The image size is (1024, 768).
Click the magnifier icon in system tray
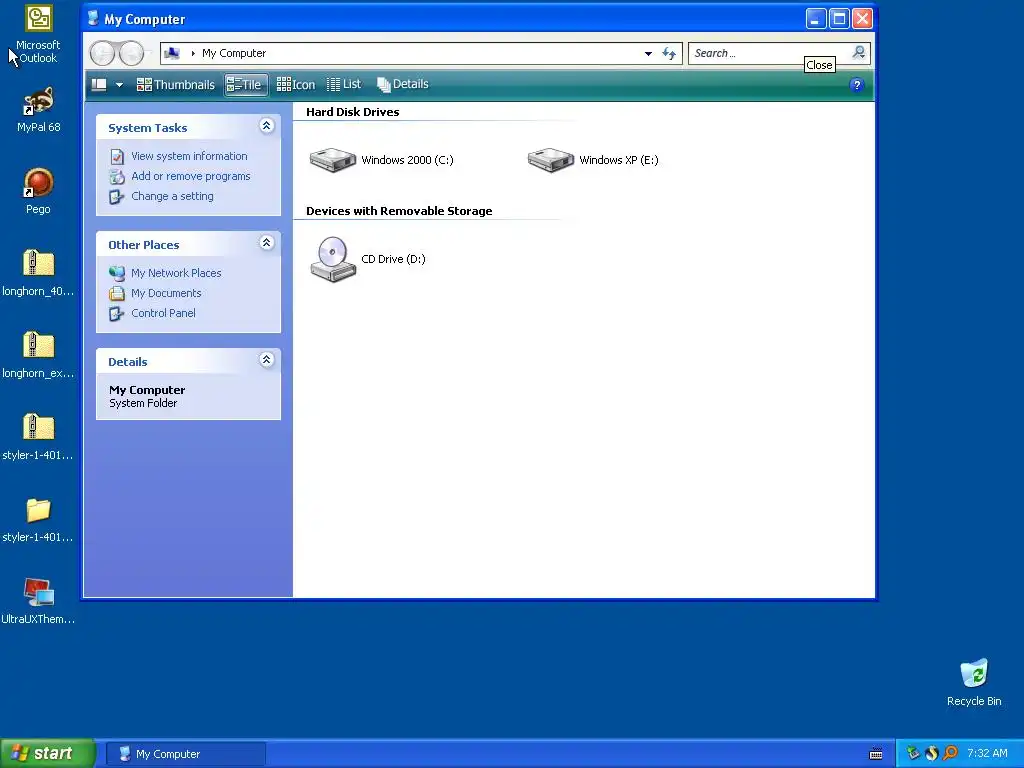(950, 754)
